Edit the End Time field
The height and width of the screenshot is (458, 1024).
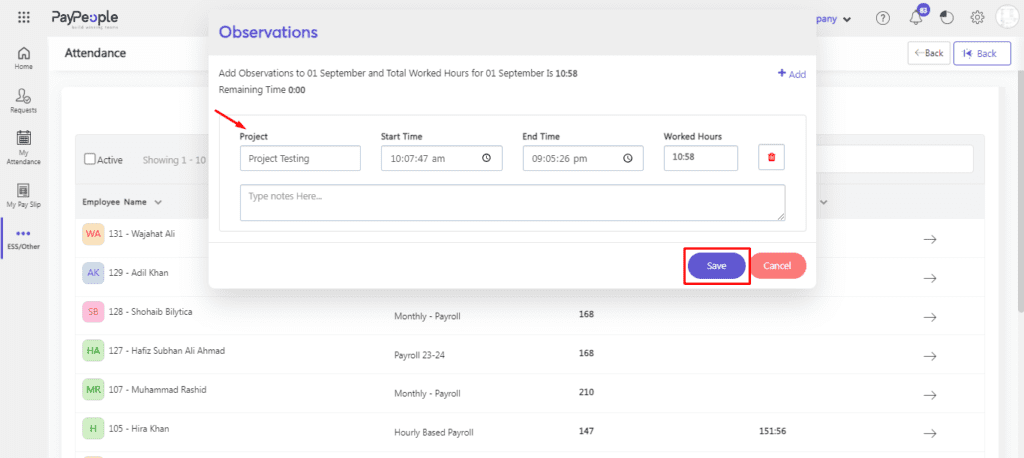[x=583, y=158]
